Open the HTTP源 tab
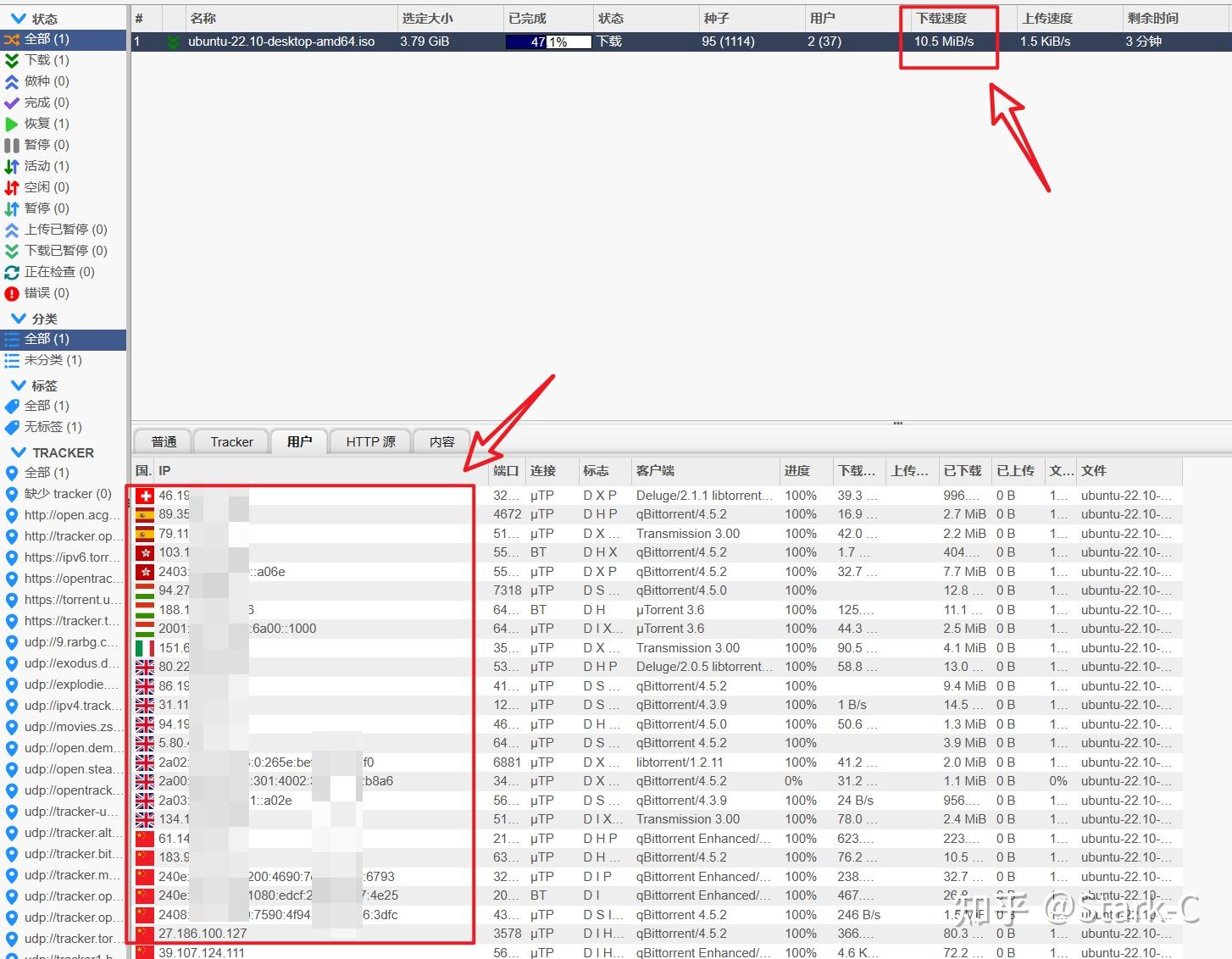The image size is (1232, 959). click(369, 441)
